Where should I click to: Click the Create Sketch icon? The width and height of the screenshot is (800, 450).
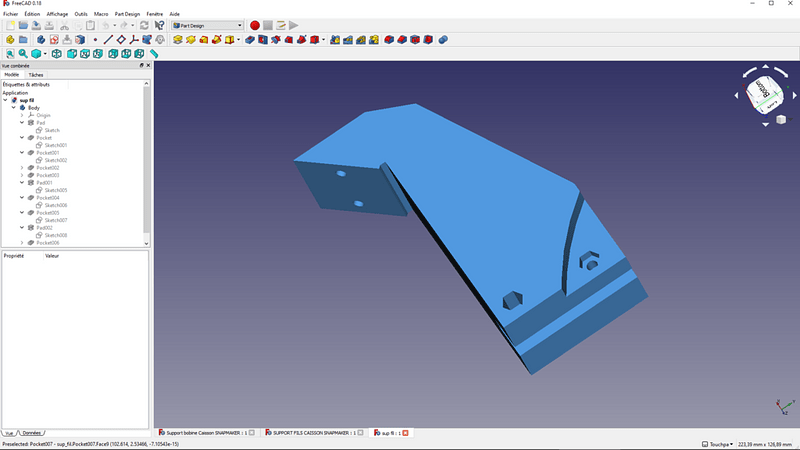click(54, 40)
